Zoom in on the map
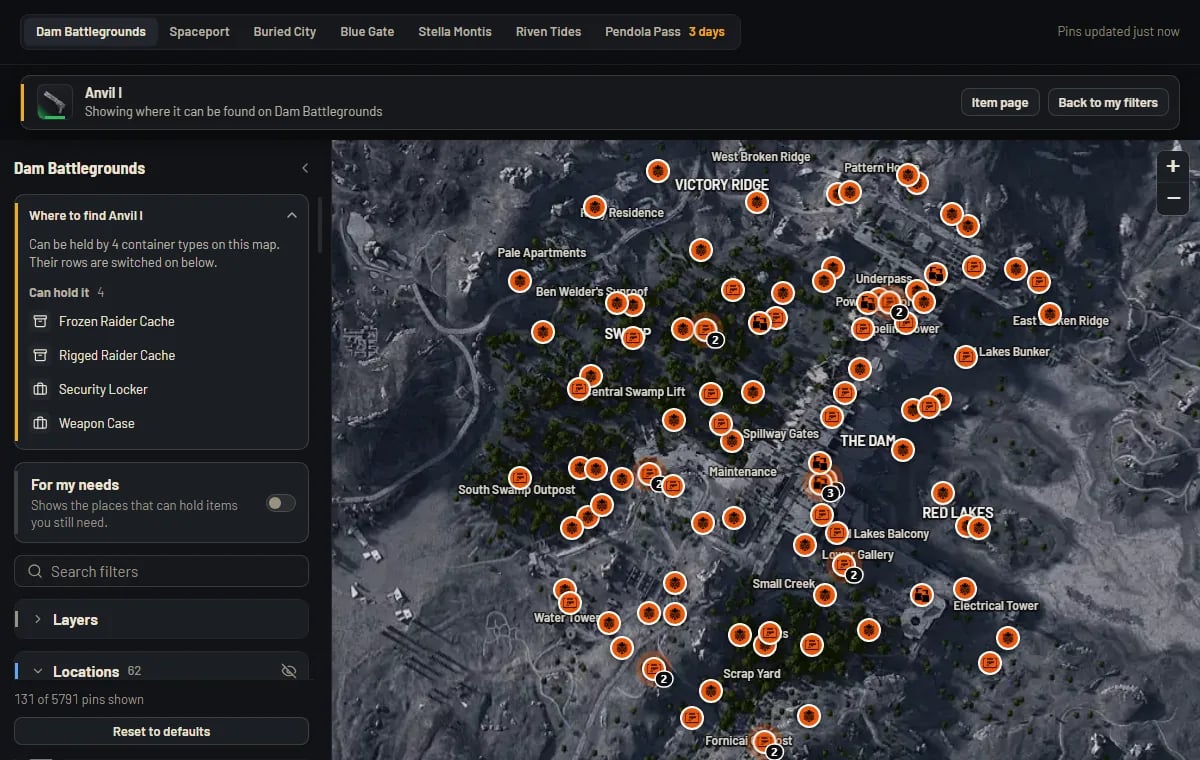Screen dimensions: 1200x760 click(1173, 166)
